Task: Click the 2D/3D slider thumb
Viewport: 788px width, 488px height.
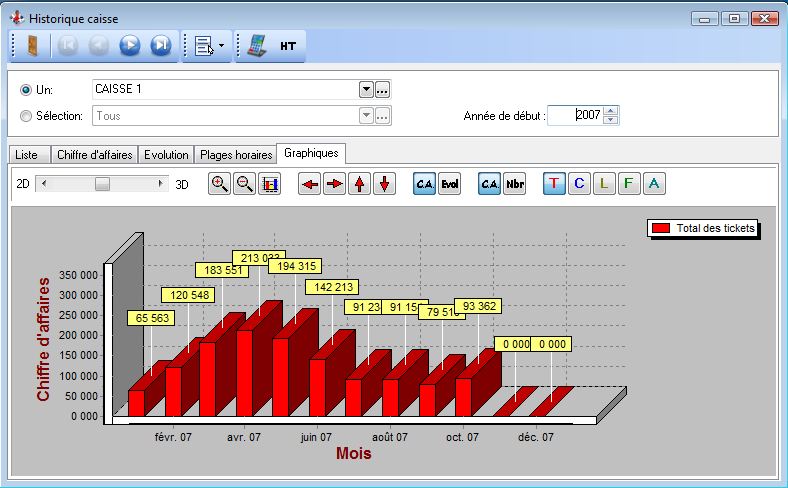Action: coord(102,184)
